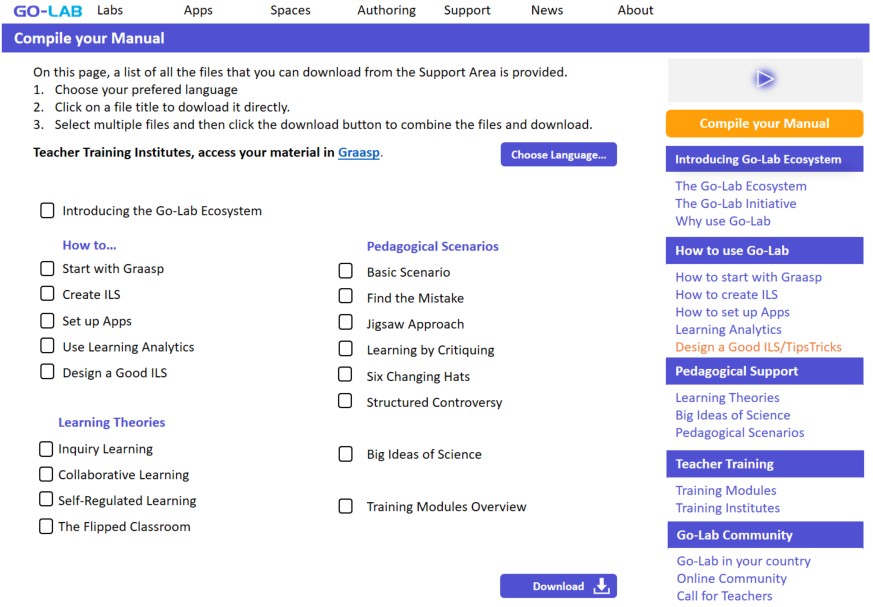873x607 pixels.
Task: Play the video in the sidebar
Action: 765,79
